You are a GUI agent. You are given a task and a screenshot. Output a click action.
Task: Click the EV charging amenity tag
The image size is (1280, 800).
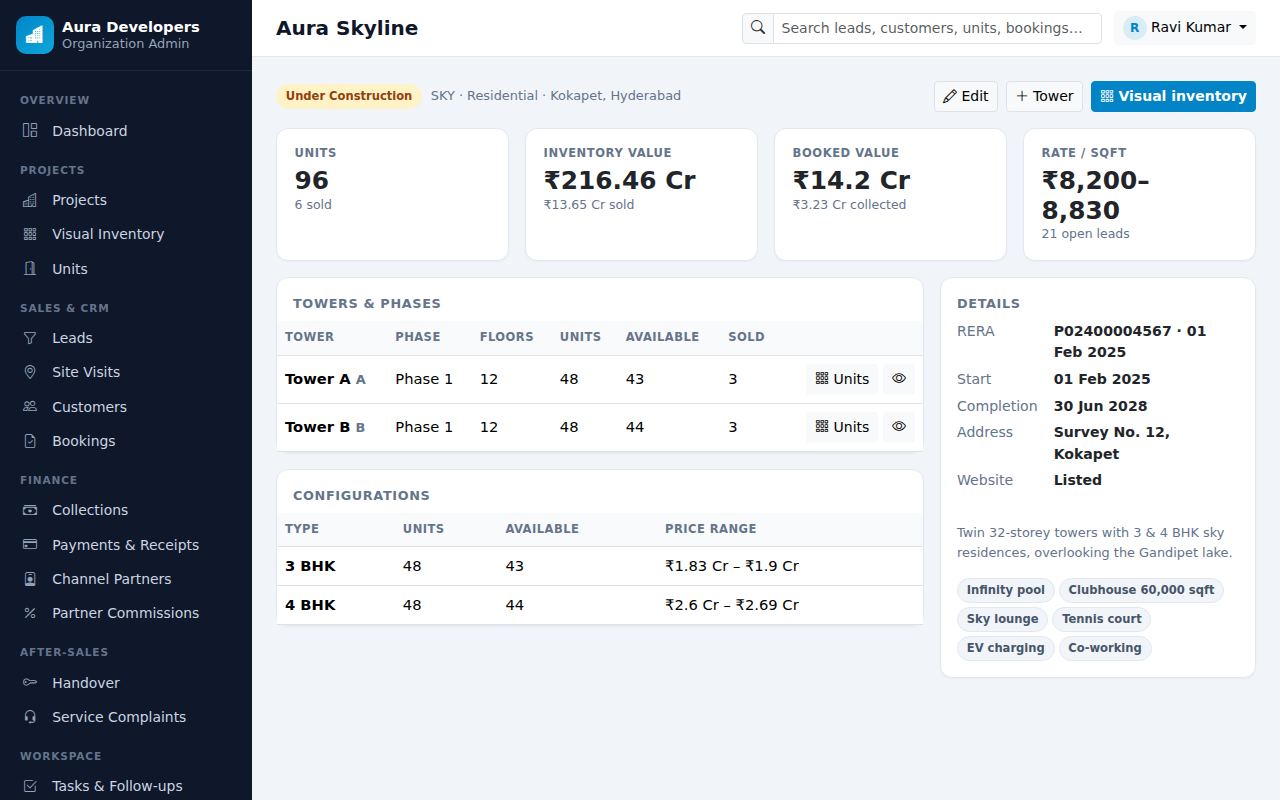pyautogui.click(x=1006, y=648)
